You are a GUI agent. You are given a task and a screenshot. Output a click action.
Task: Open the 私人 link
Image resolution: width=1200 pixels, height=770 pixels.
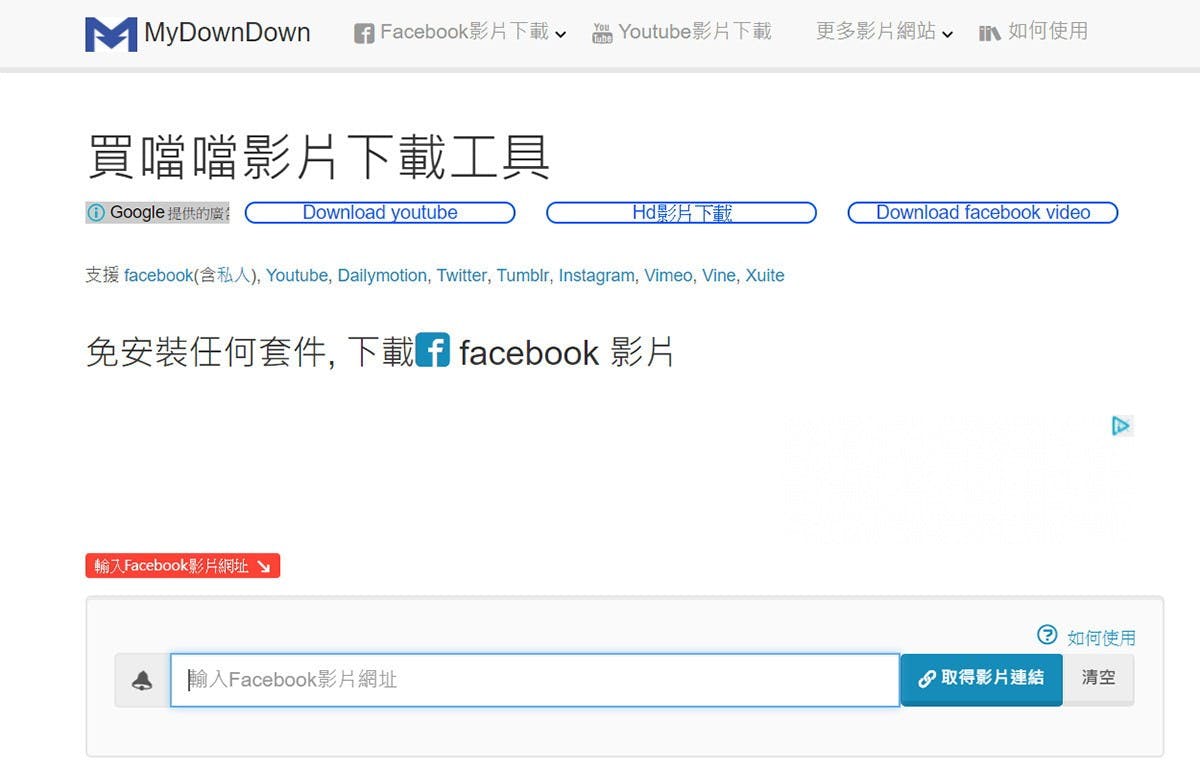(233, 276)
